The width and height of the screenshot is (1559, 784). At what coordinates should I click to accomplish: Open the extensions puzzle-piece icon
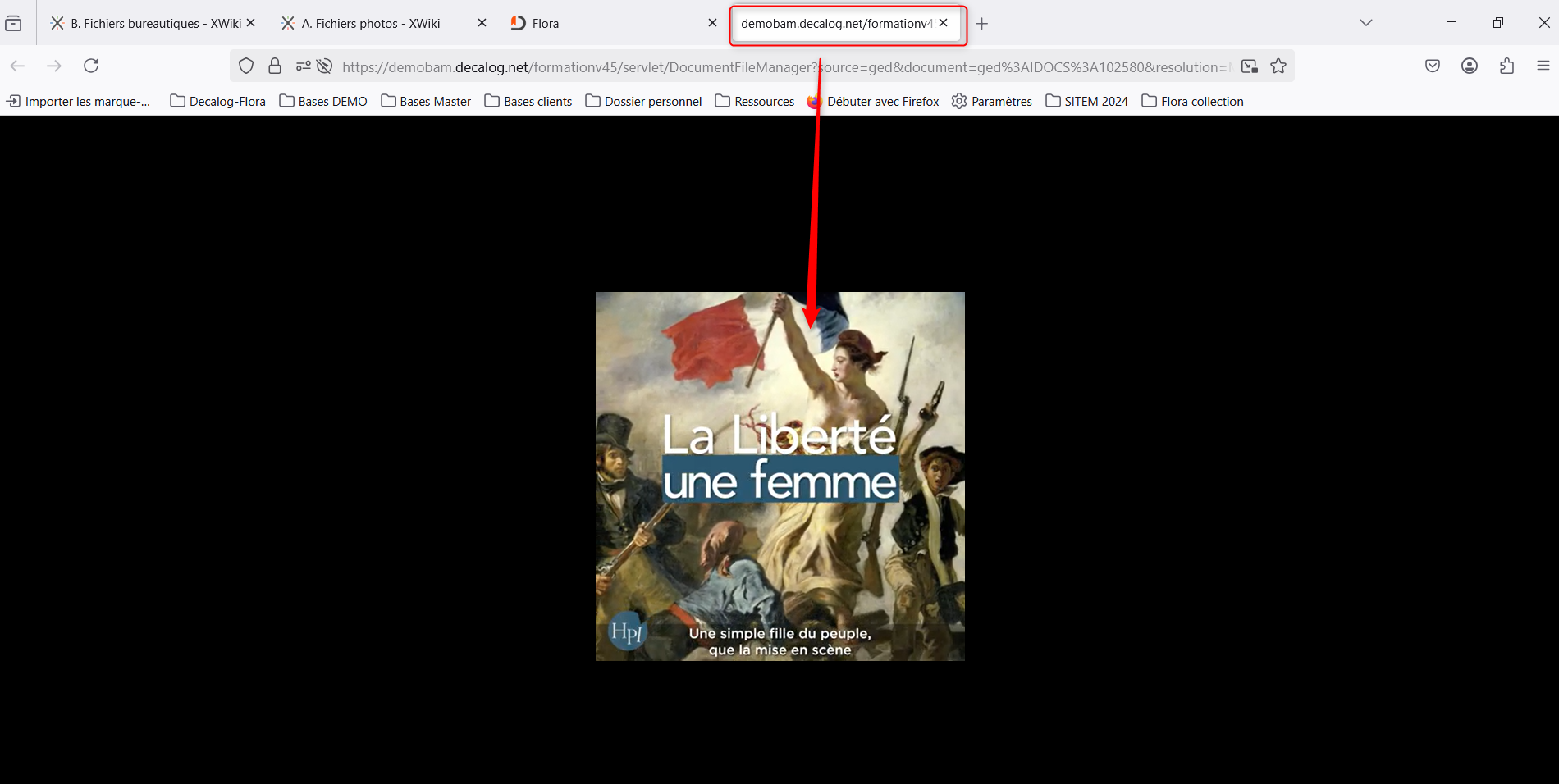[1506, 66]
